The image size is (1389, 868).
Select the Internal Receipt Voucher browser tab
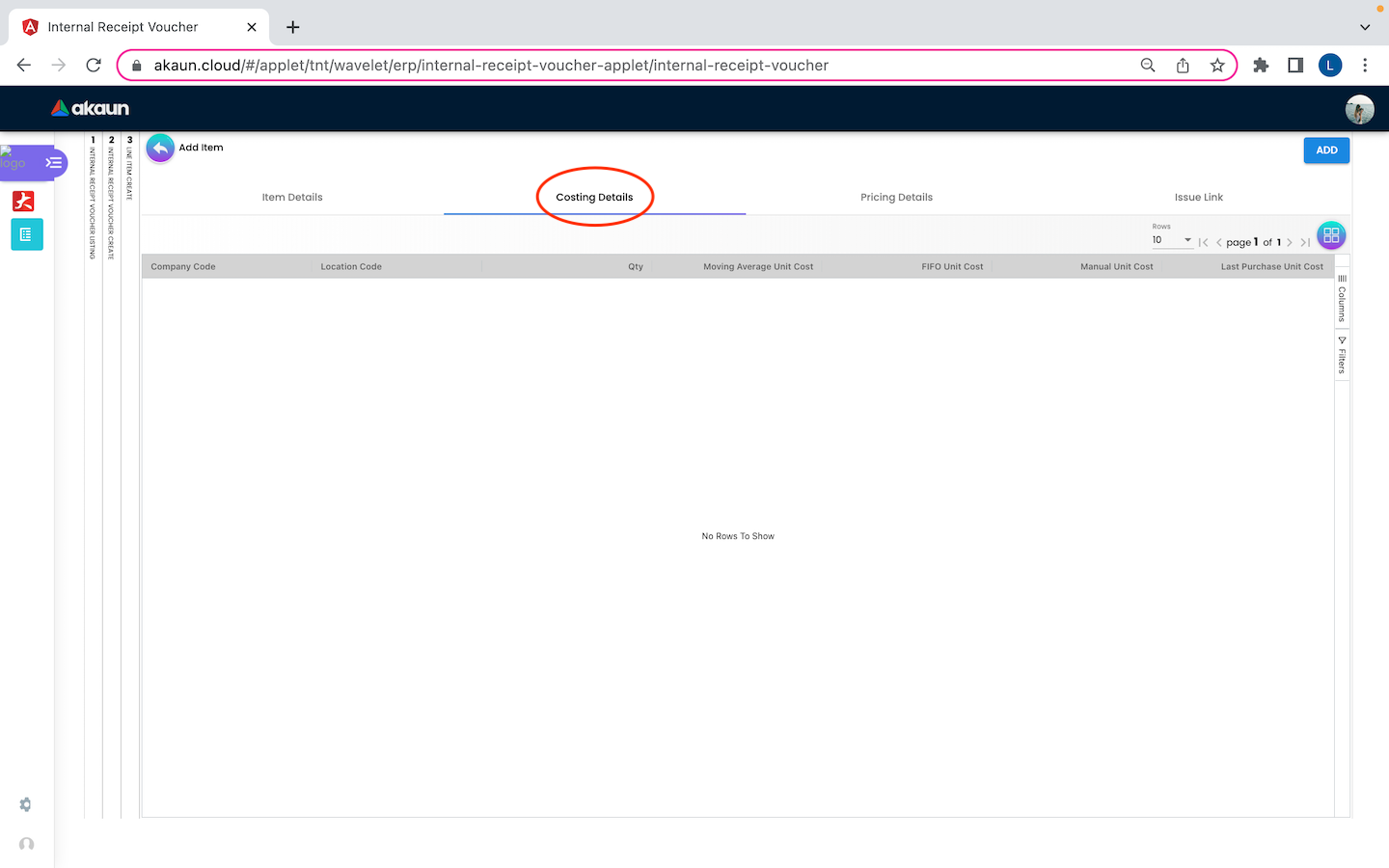click(x=140, y=27)
